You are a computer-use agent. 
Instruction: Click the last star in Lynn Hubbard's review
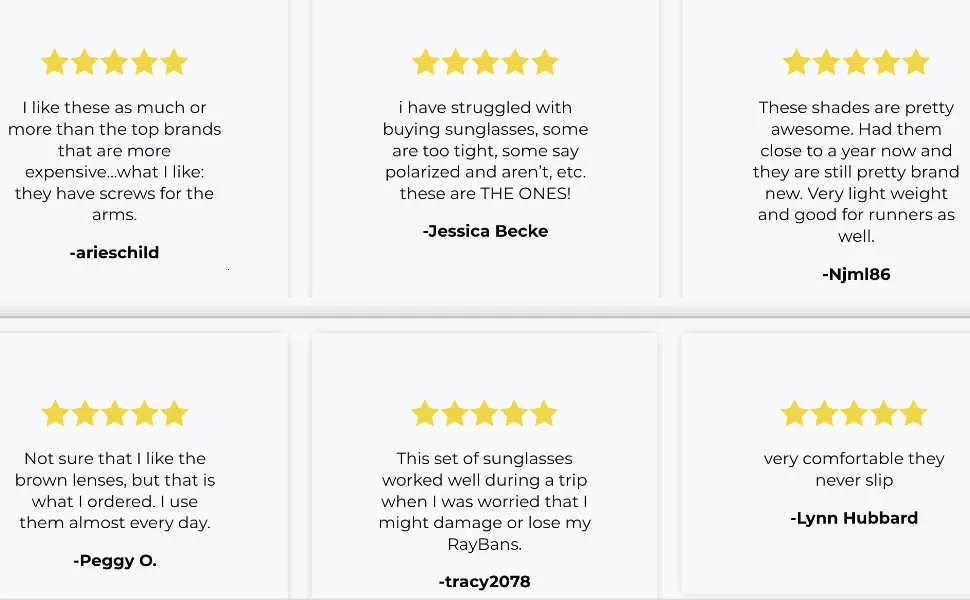click(x=914, y=414)
